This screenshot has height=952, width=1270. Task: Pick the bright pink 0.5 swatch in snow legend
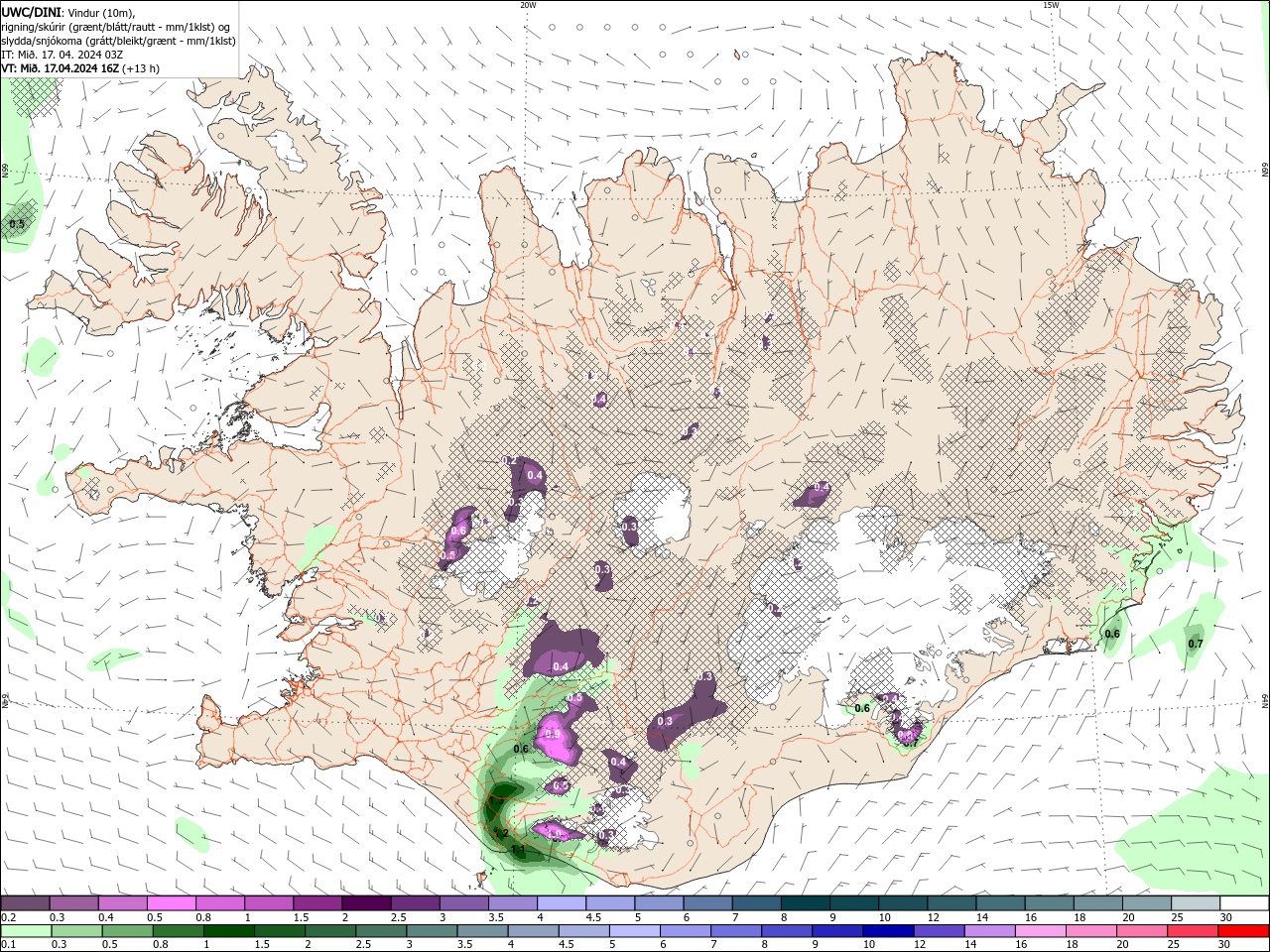pyautogui.click(x=171, y=903)
